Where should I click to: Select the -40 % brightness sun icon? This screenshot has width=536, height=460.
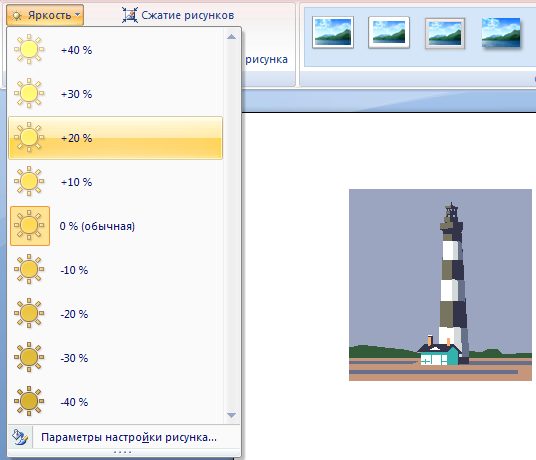pyautogui.click(x=29, y=401)
